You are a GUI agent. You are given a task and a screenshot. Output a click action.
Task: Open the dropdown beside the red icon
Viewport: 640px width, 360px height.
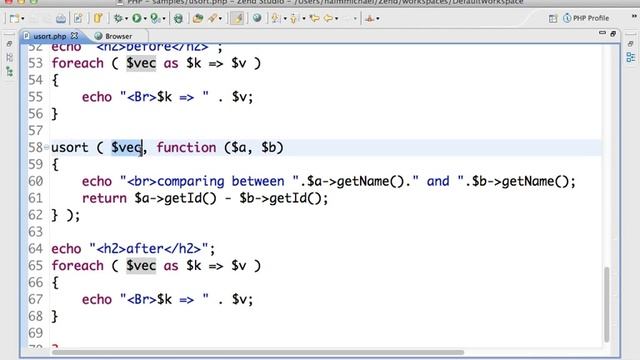(x=378, y=19)
